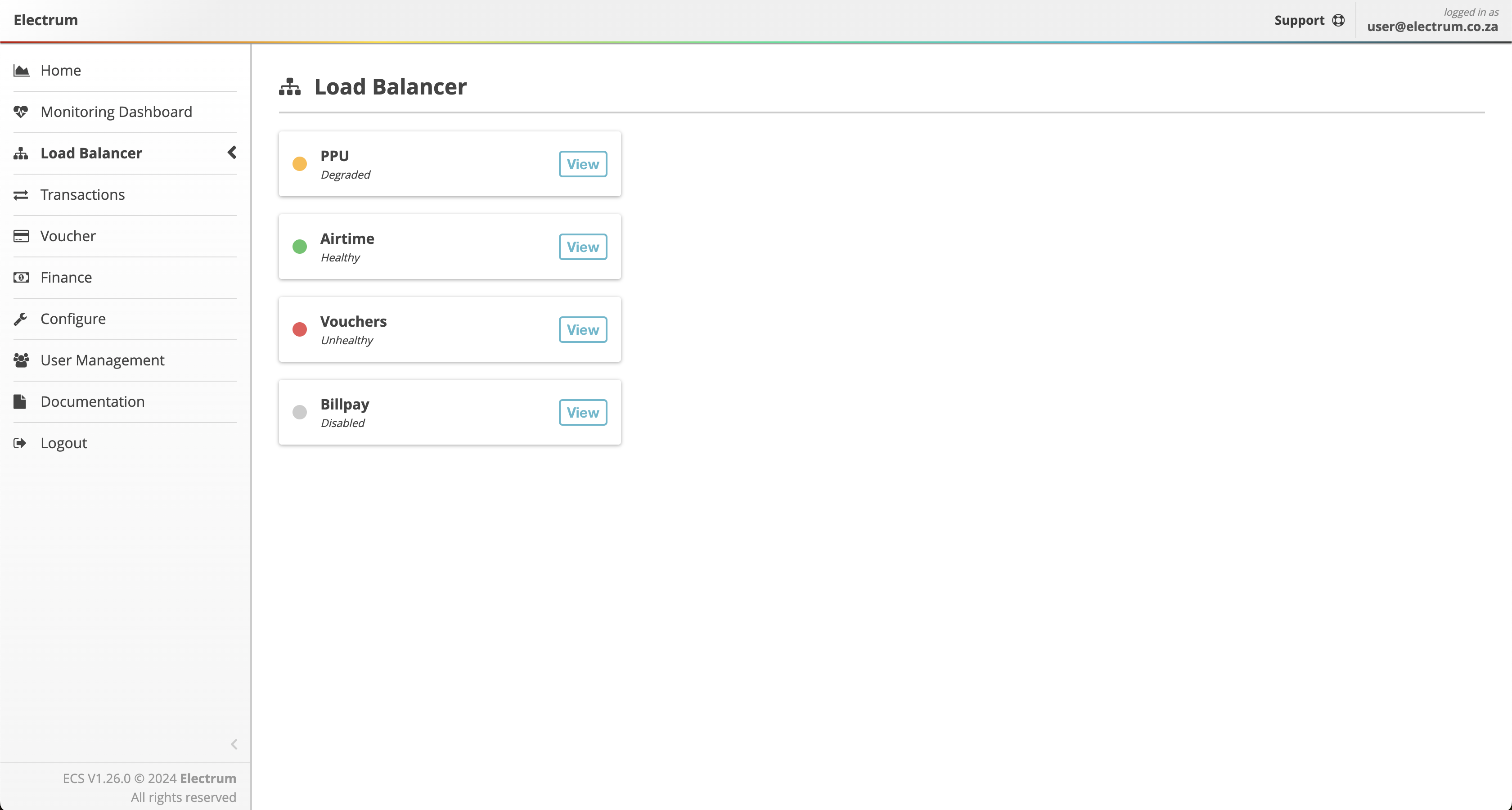Click the Support lifebuoy icon
The image size is (1512, 810).
pyautogui.click(x=1338, y=21)
